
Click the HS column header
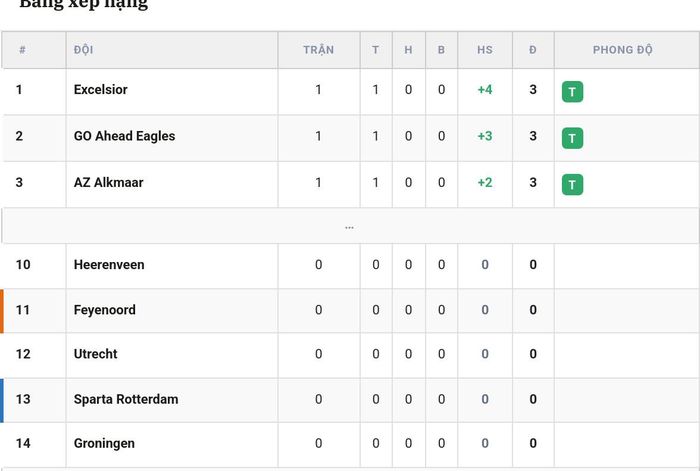pyautogui.click(x=485, y=50)
